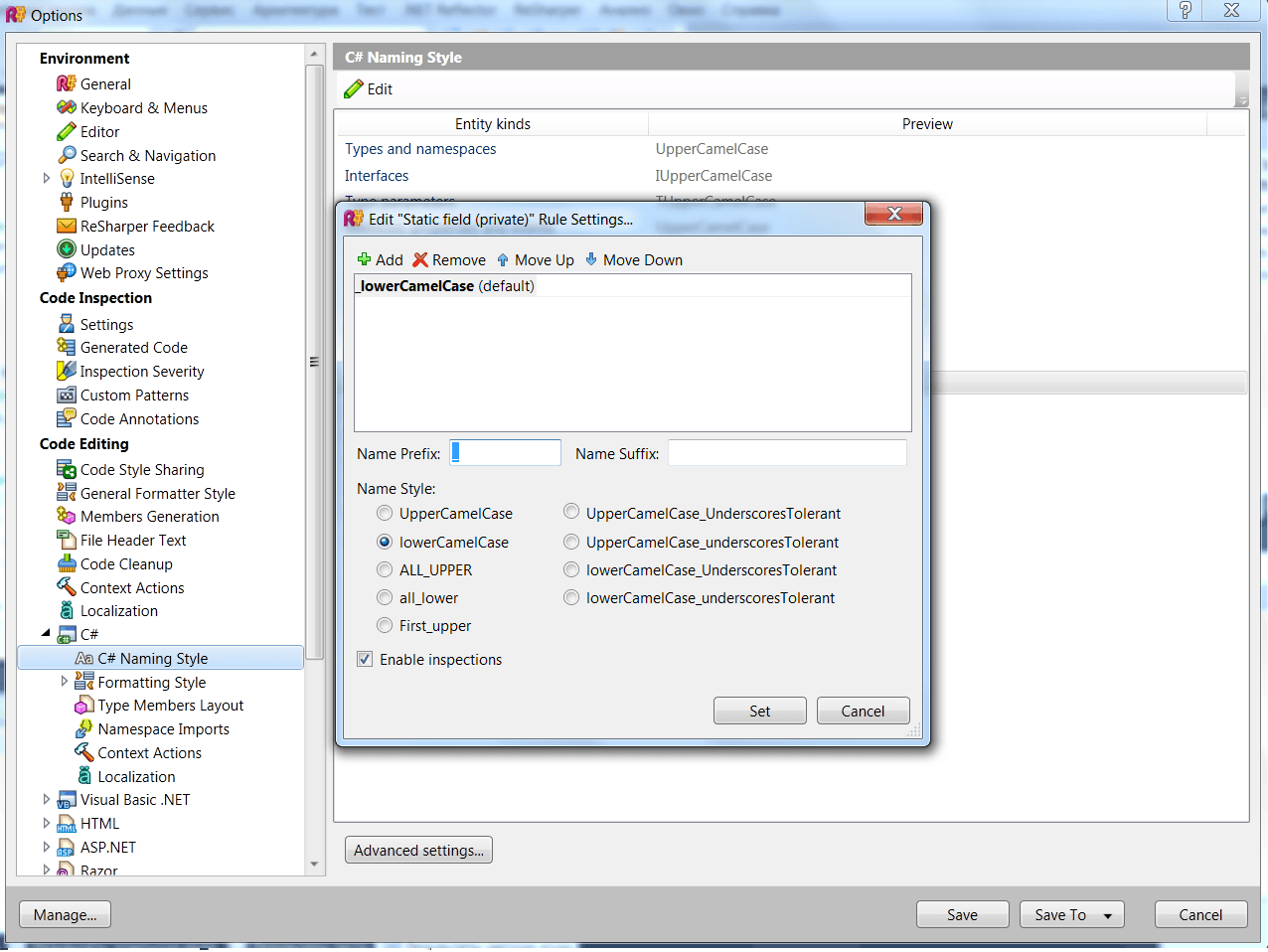
Task: Click the red Remove X icon
Action: point(420,260)
